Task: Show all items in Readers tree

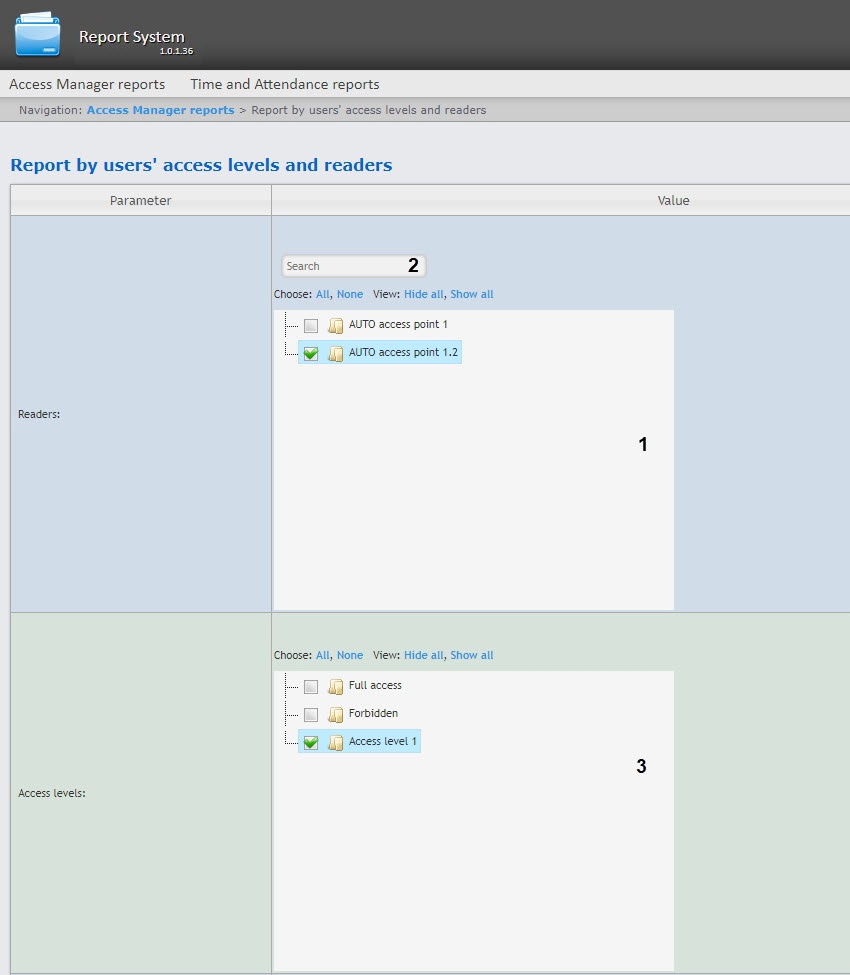Action: (472, 295)
